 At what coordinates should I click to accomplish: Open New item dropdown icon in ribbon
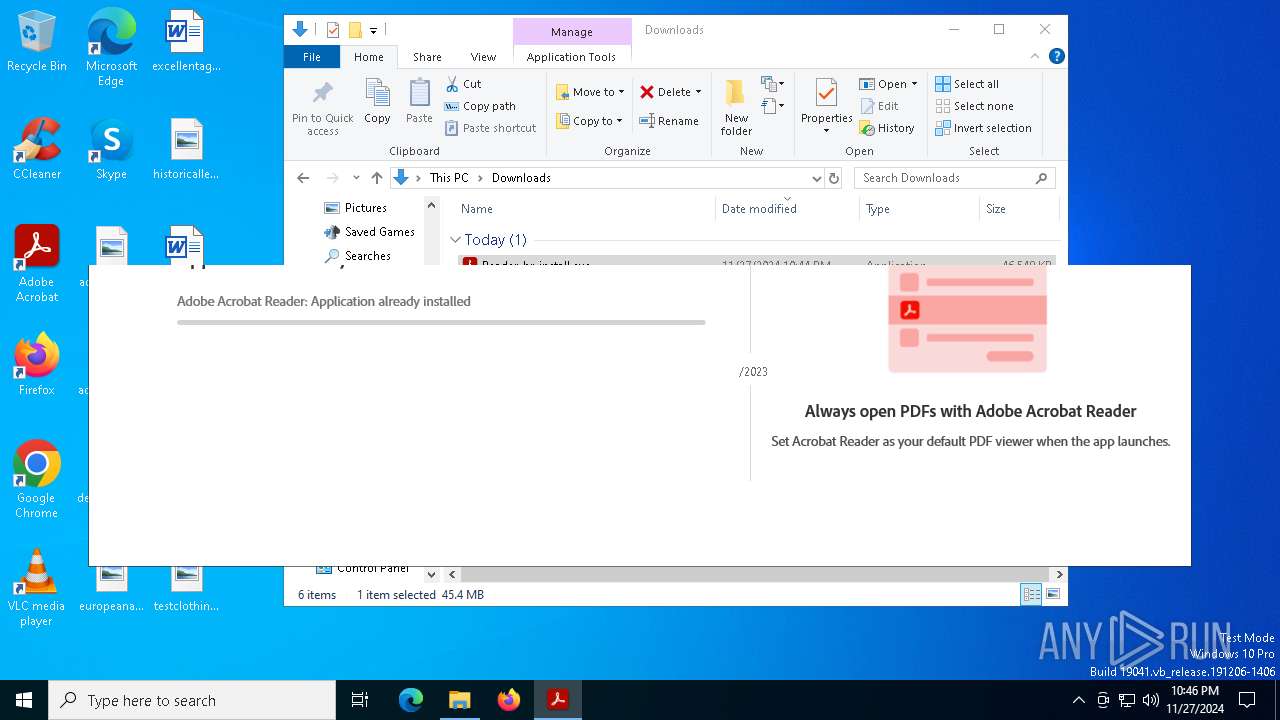pos(773,84)
